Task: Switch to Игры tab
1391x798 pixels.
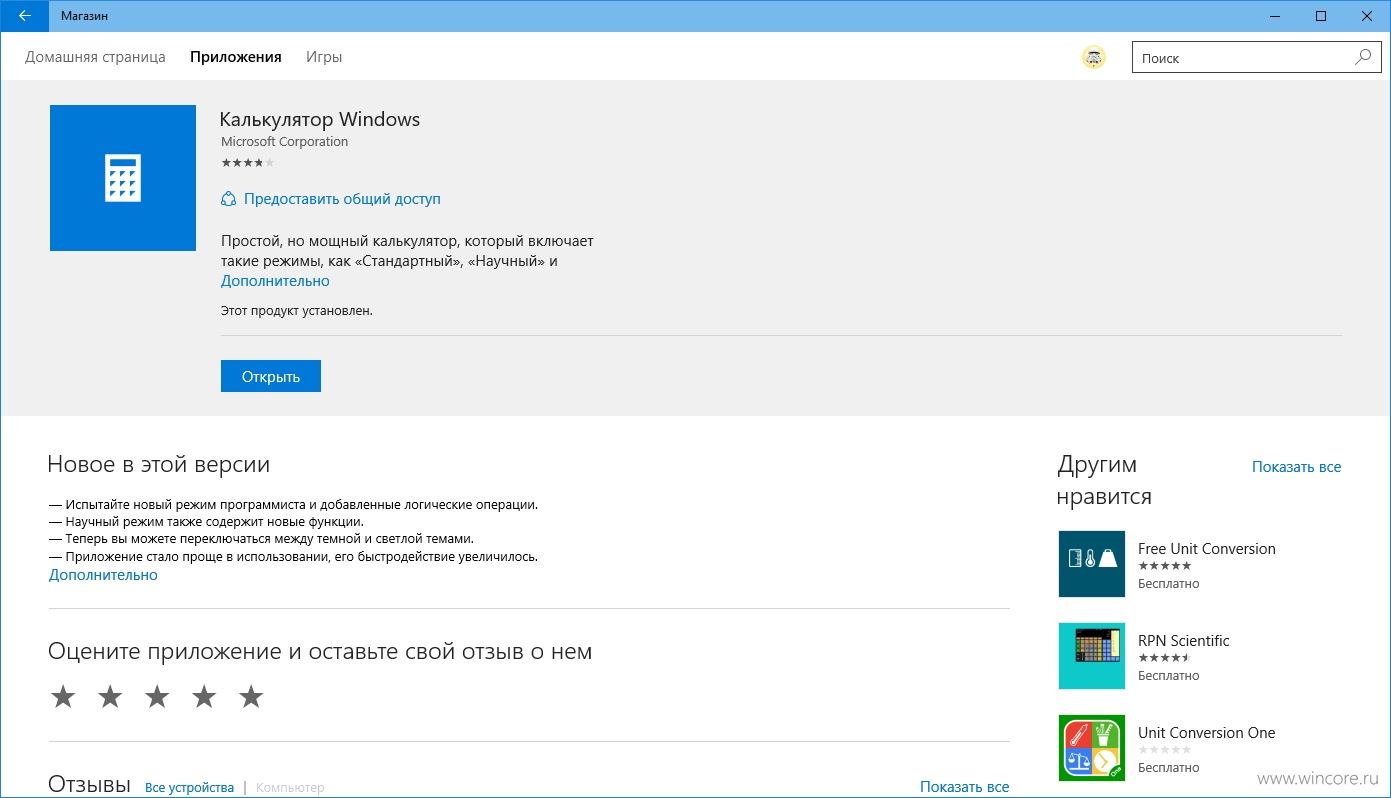Action: 324,57
